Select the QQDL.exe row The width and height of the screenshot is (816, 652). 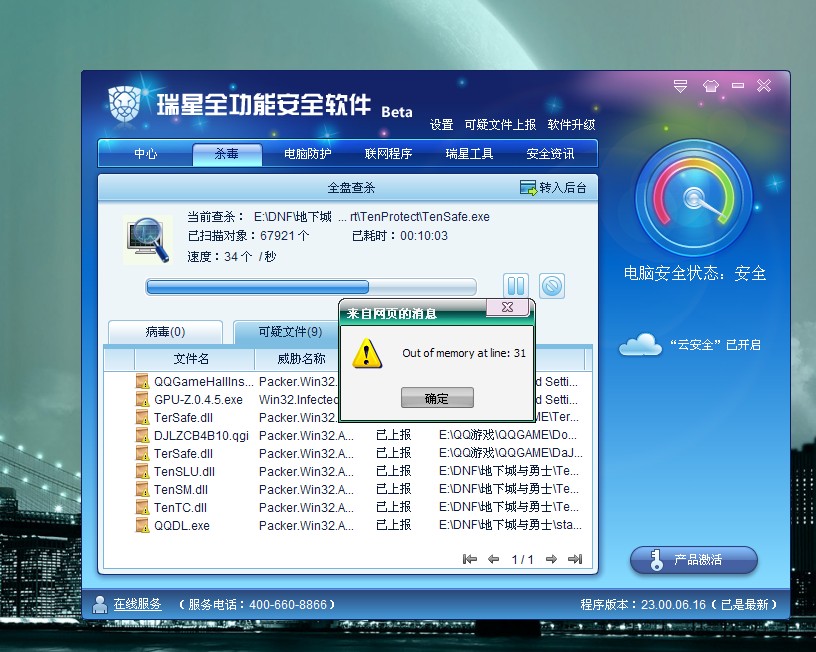click(348, 526)
